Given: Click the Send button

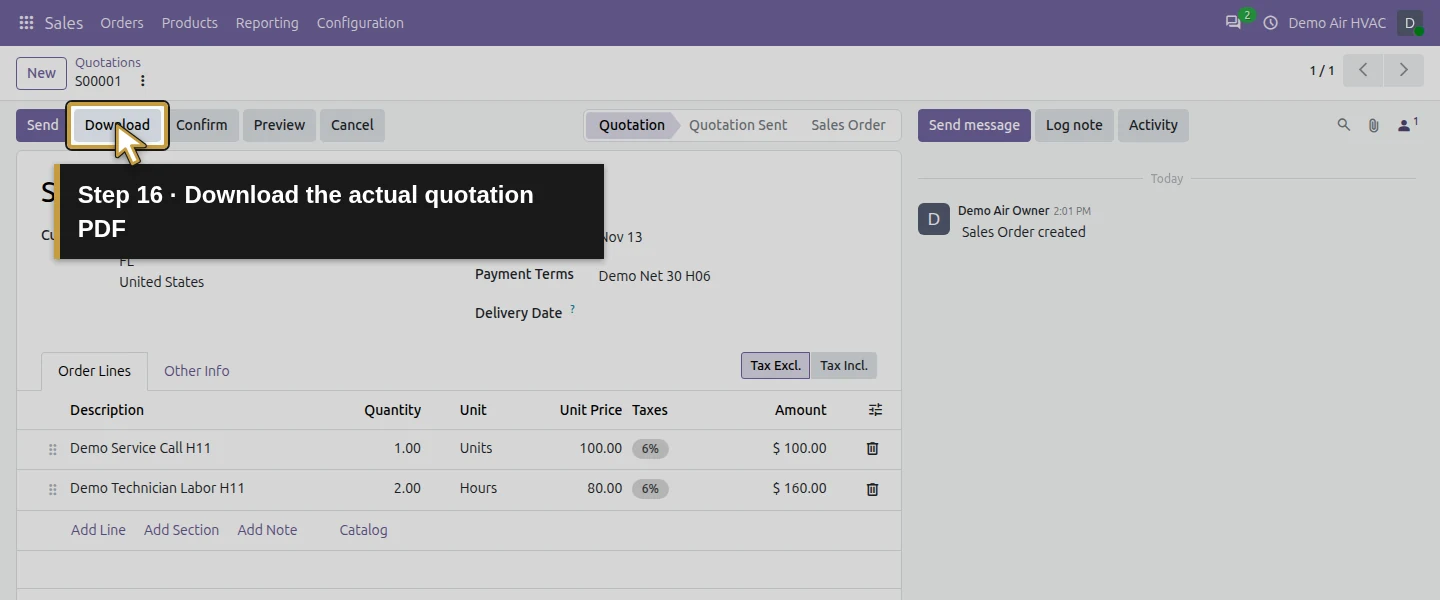Looking at the screenshot, I should pyautogui.click(x=42, y=125).
